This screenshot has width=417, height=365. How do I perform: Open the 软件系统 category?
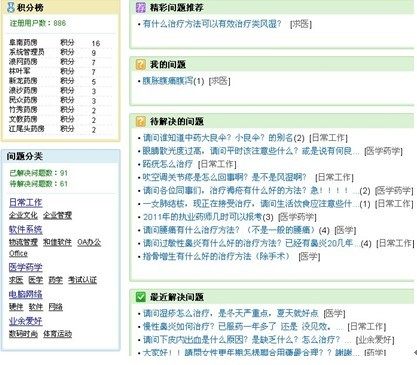(x=26, y=229)
